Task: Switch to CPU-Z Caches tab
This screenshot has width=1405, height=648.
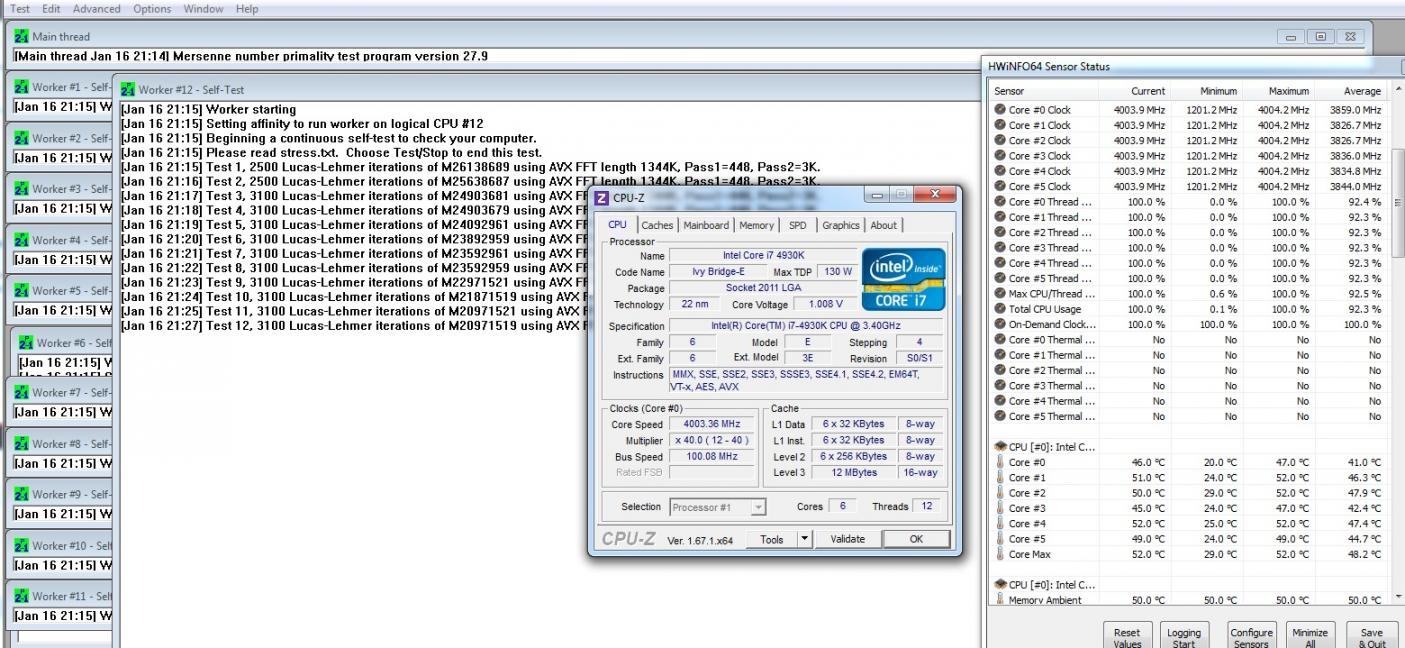Action: [x=657, y=225]
